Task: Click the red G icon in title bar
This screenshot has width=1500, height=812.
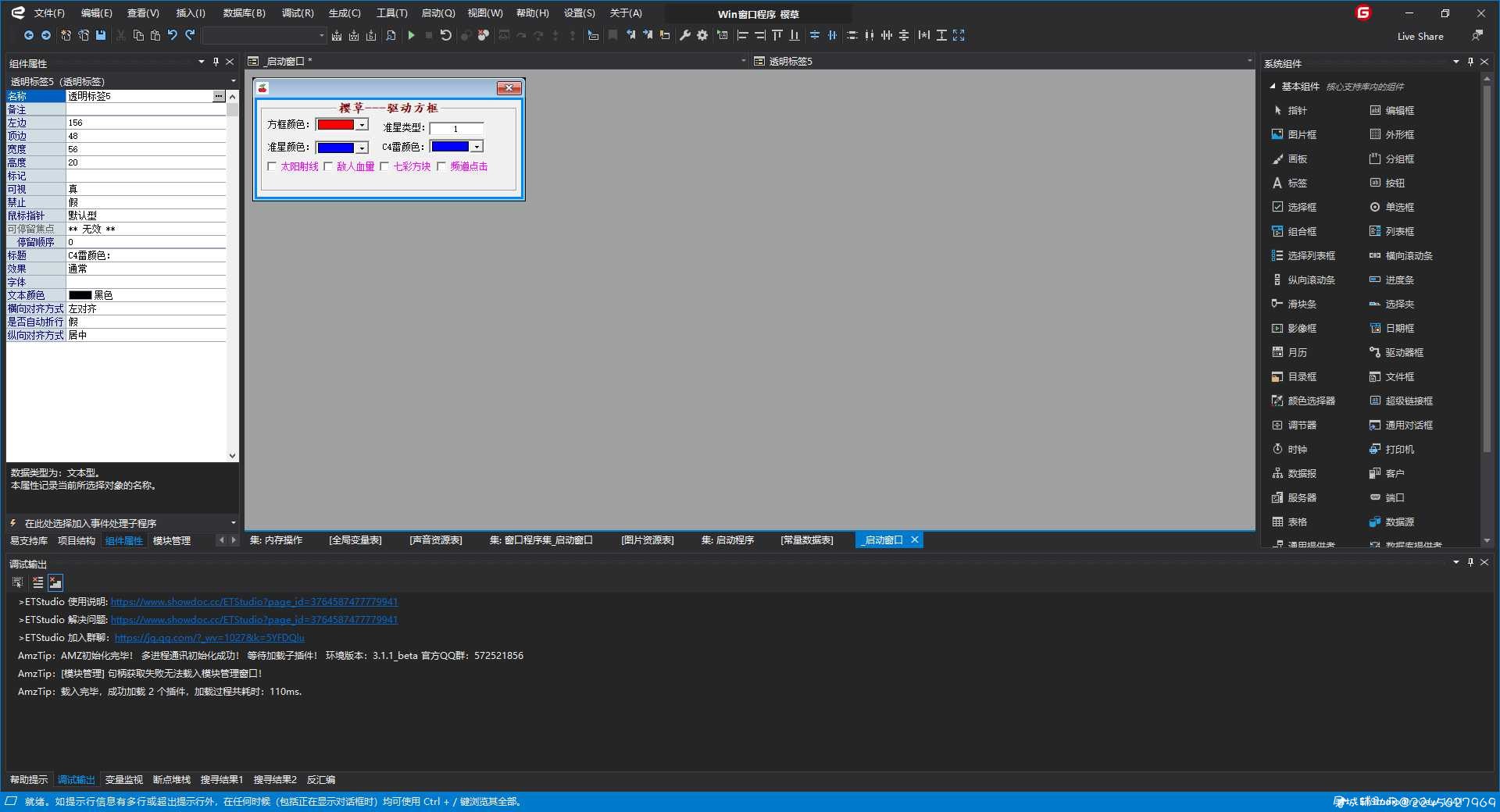Action: pos(1363,12)
